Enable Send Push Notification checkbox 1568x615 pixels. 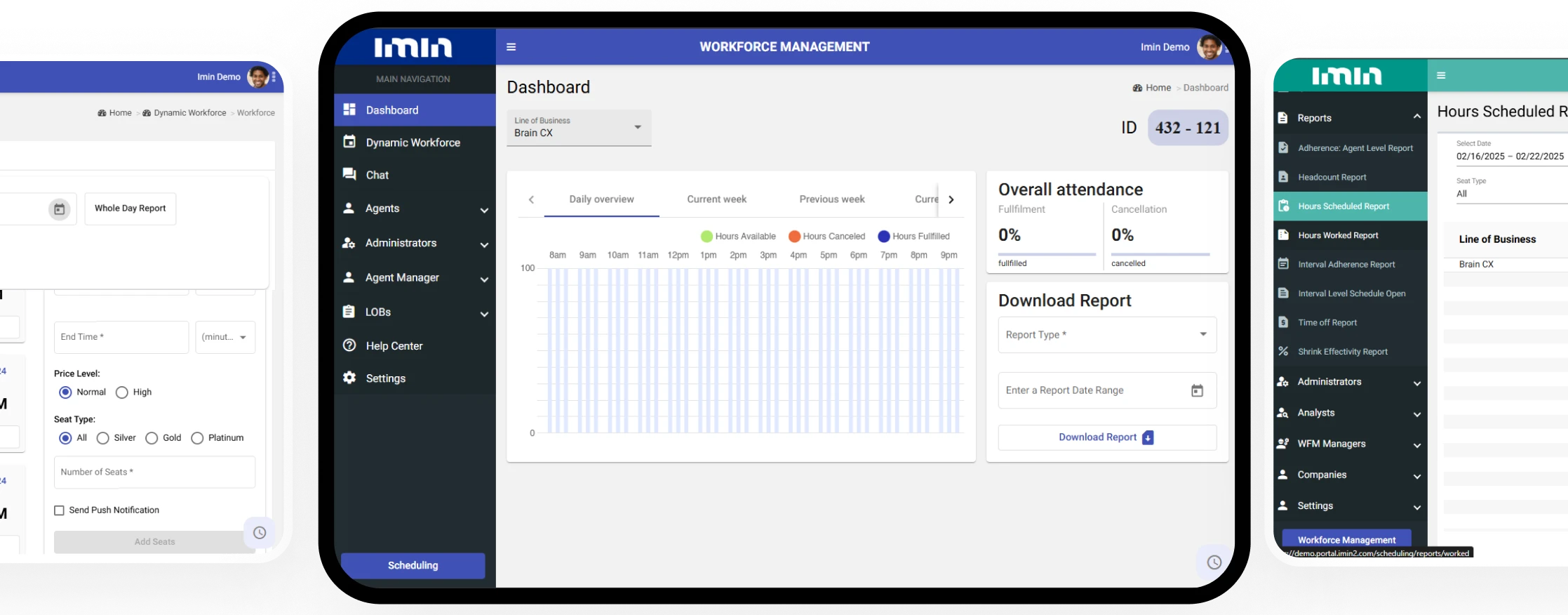coord(60,510)
